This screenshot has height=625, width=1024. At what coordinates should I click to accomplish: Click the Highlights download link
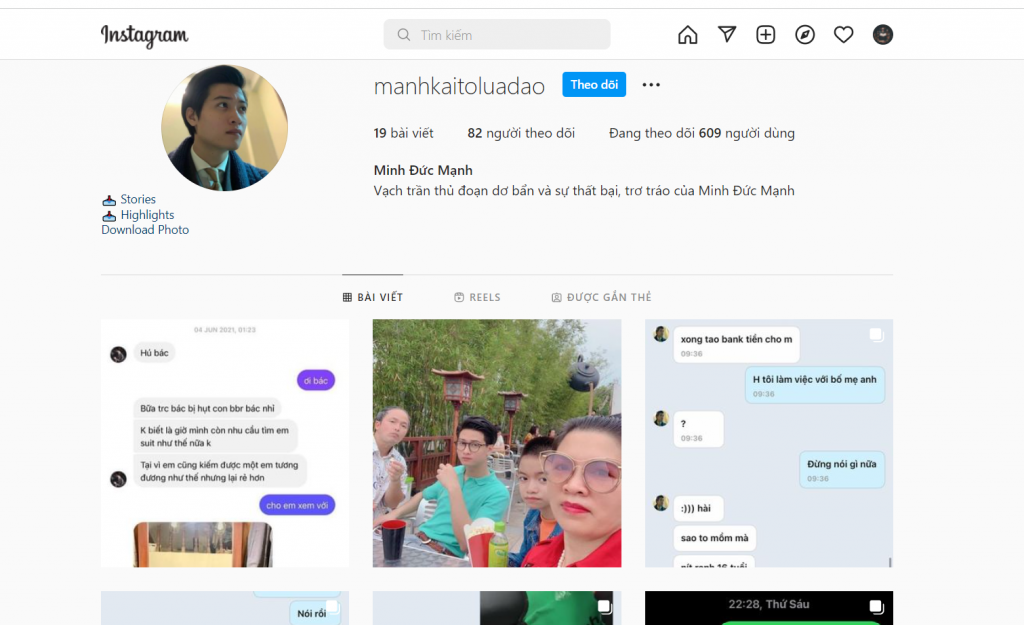pos(147,215)
